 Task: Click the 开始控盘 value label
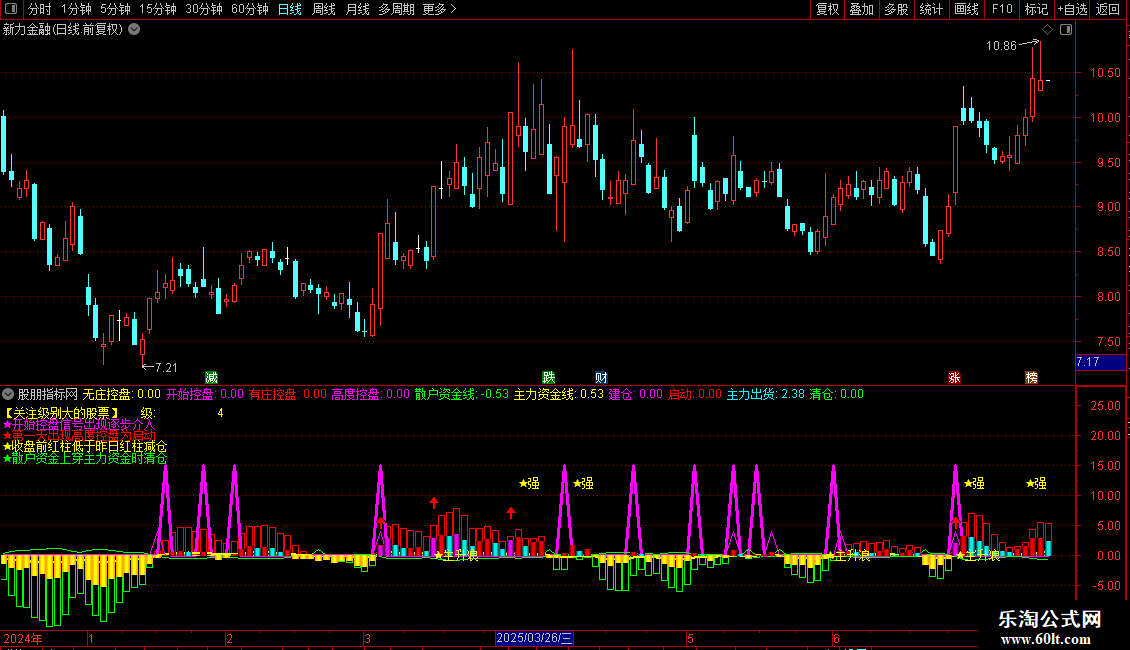(x=205, y=394)
